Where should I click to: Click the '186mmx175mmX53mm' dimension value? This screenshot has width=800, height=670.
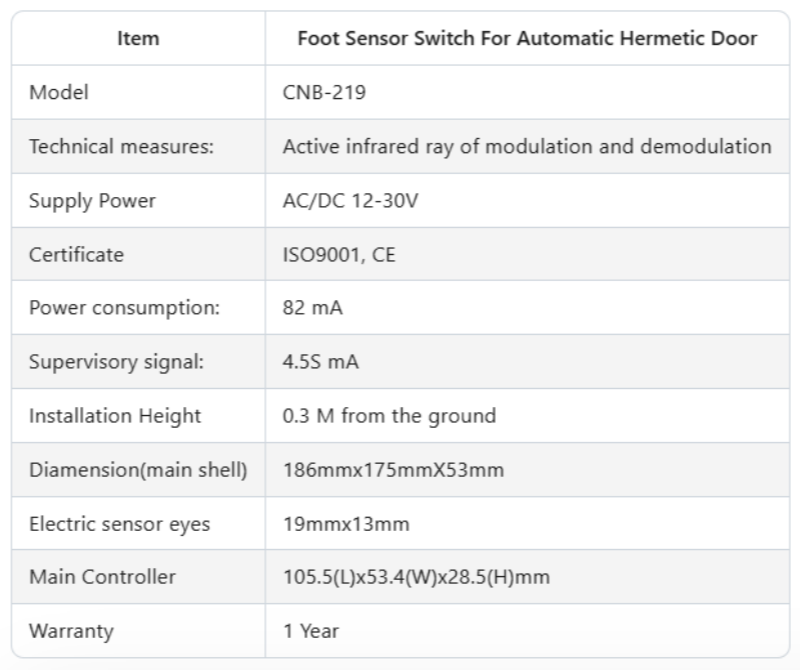pyautogui.click(x=393, y=470)
